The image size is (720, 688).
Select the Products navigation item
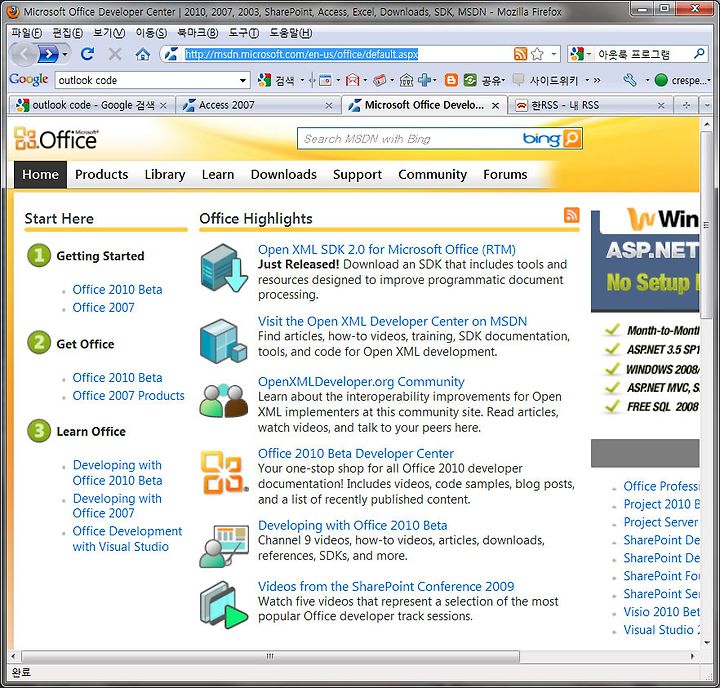101,175
